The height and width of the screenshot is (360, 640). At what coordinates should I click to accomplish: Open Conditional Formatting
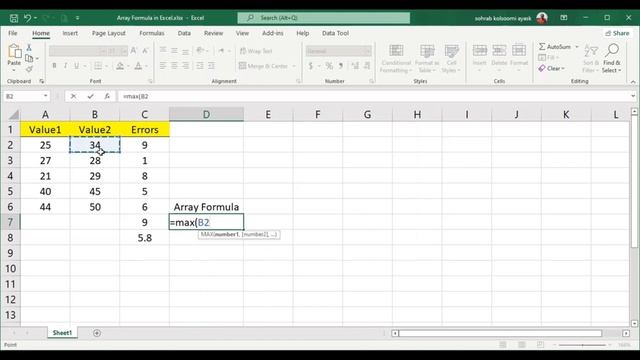point(396,59)
